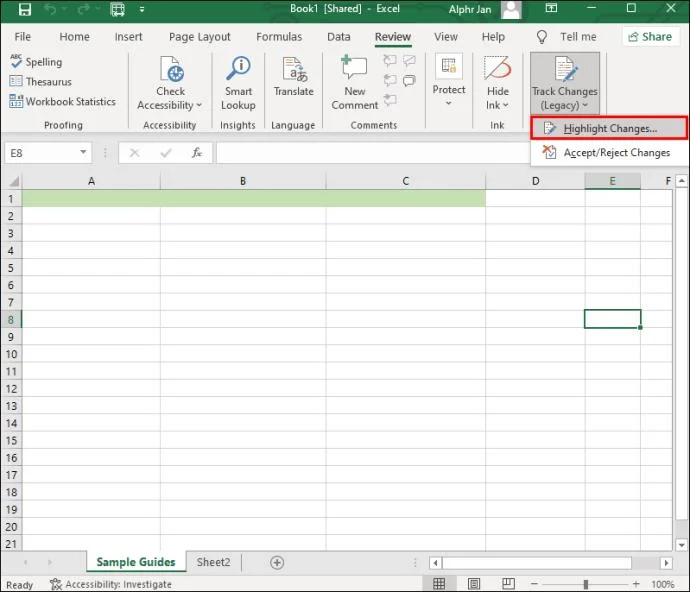Screen dimensions: 690x592
Task: Click inside the formula bar input
Action: [373, 153]
